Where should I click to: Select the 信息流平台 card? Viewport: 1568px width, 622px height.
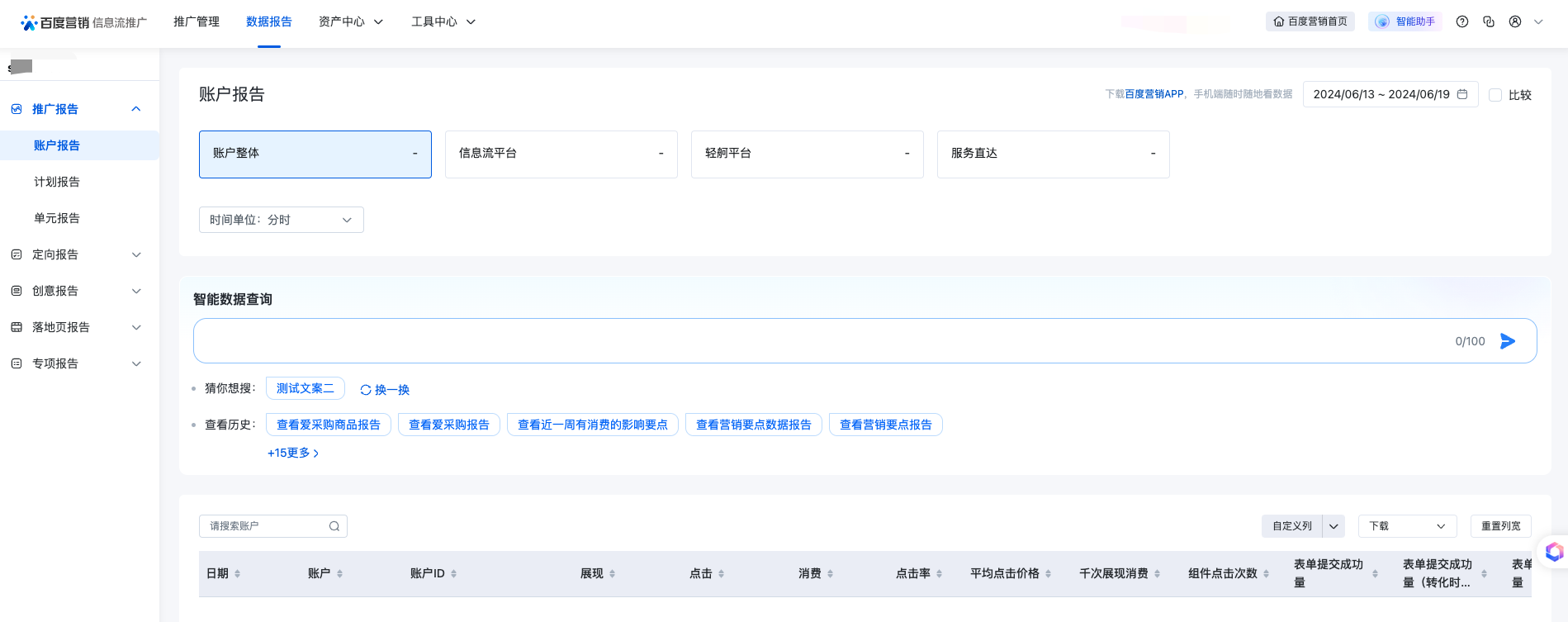click(x=561, y=154)
